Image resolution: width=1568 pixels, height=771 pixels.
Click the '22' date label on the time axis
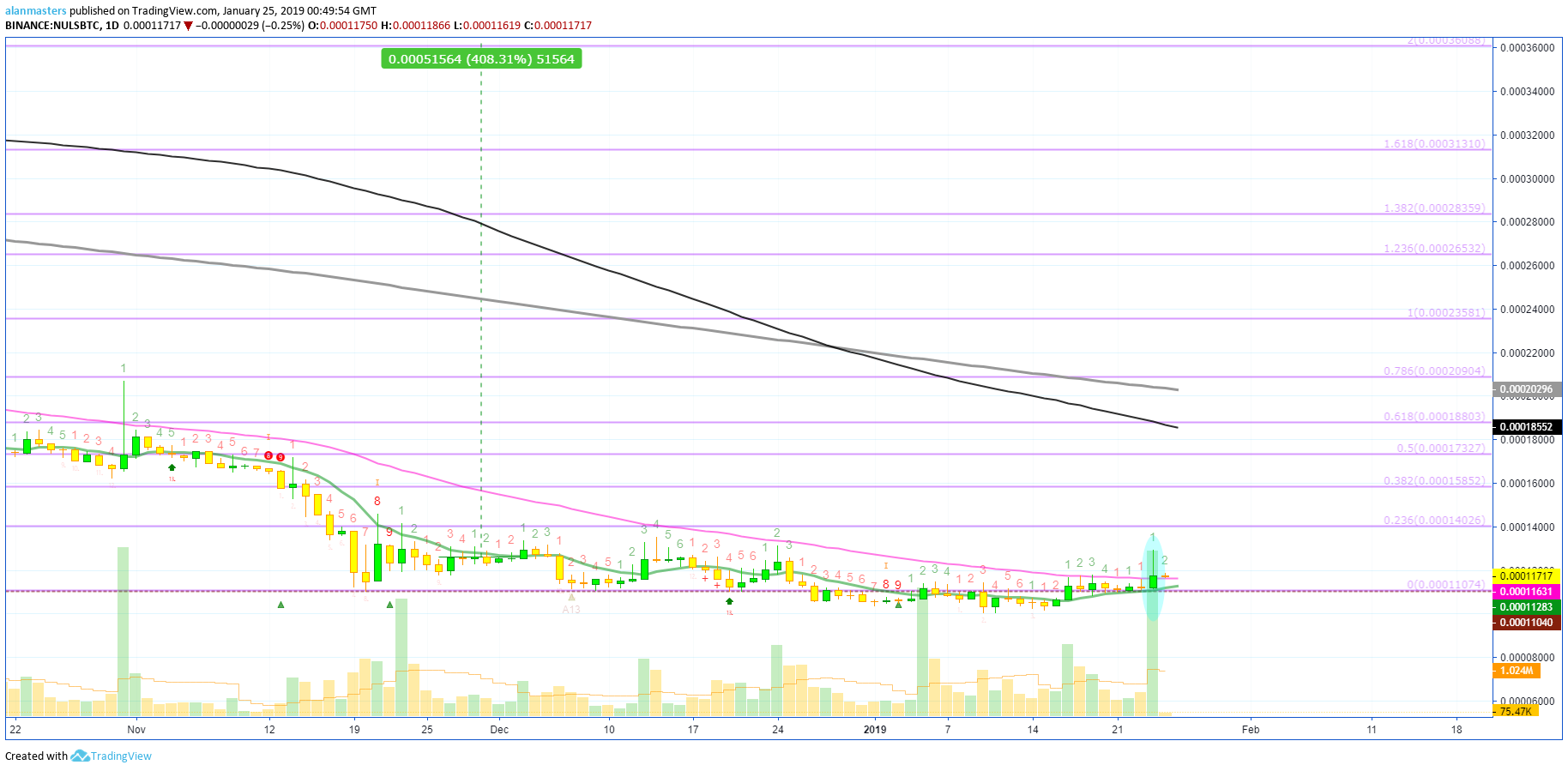pyautogui.click(x=15, y=730)
